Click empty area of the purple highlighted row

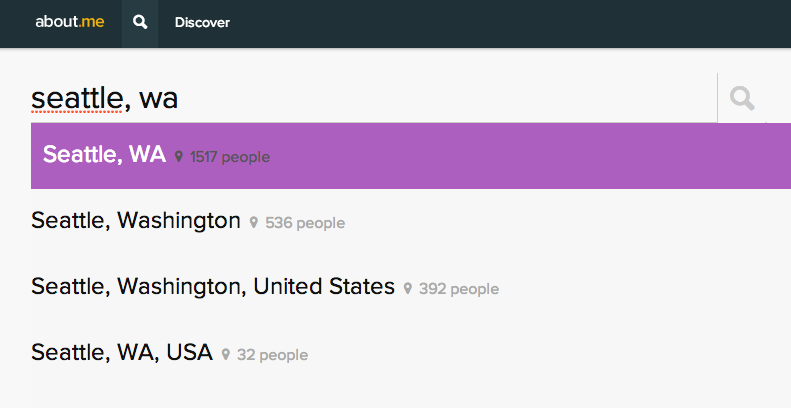pyautogui.click(x=530, y=156)
